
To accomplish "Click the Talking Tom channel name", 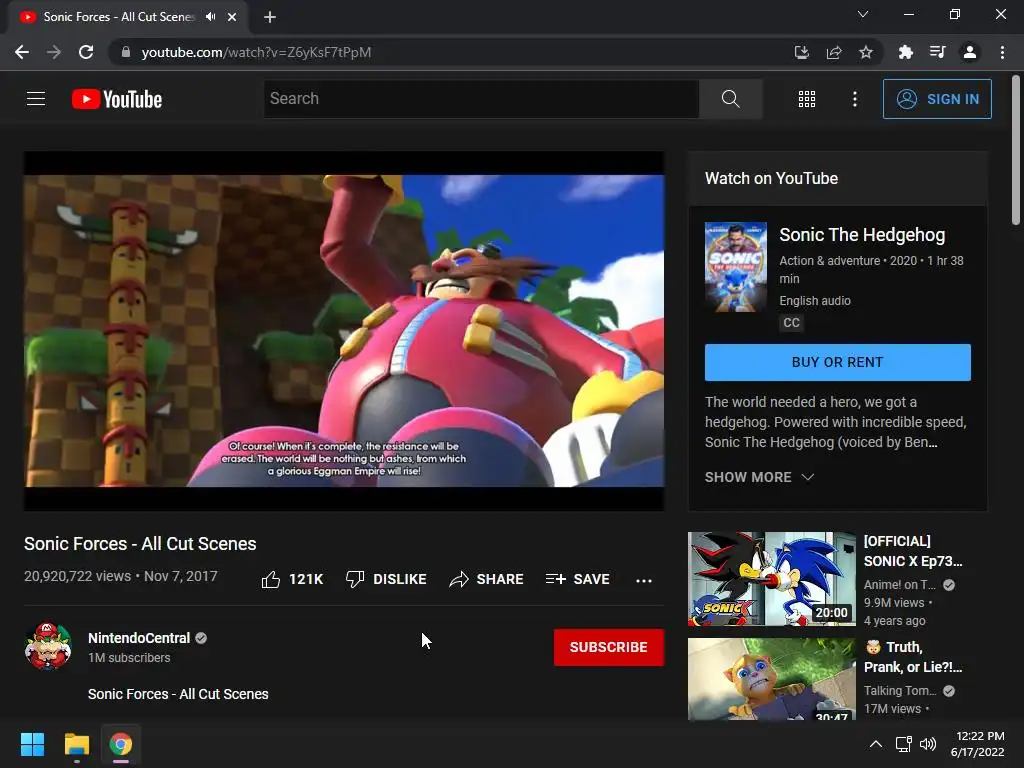I will click(900, 691).
